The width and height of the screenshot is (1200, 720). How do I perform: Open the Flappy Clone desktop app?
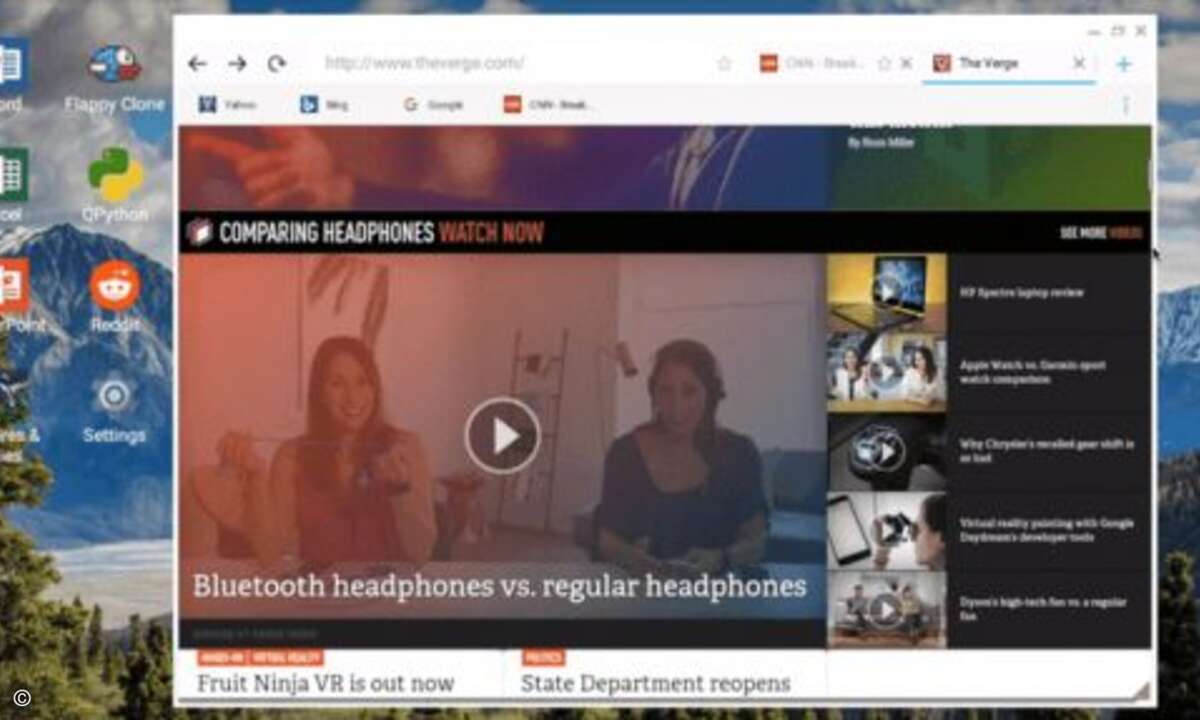point(114,78)
